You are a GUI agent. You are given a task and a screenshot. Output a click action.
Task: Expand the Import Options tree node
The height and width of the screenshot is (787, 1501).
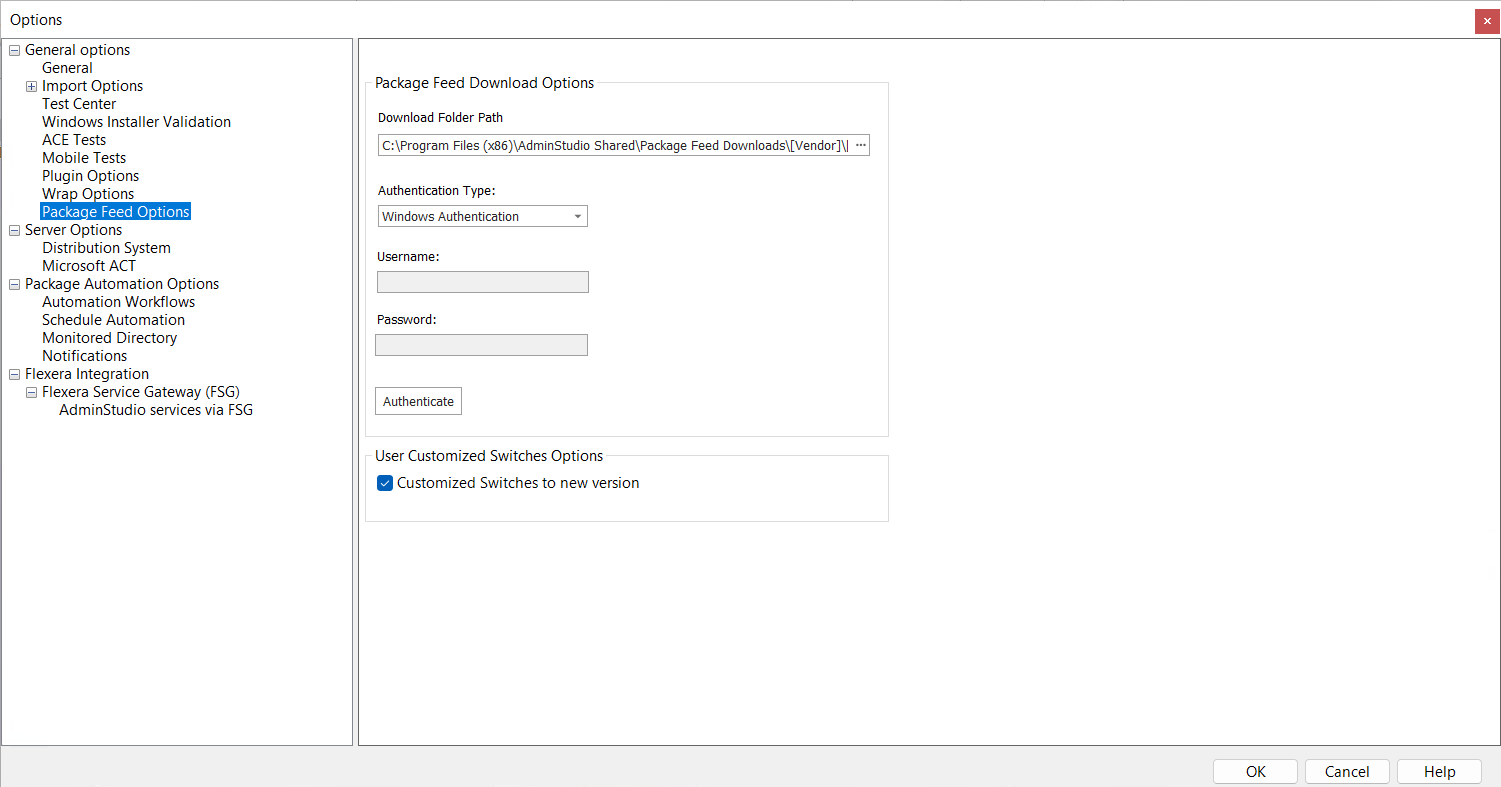click(x=31, y=85)
